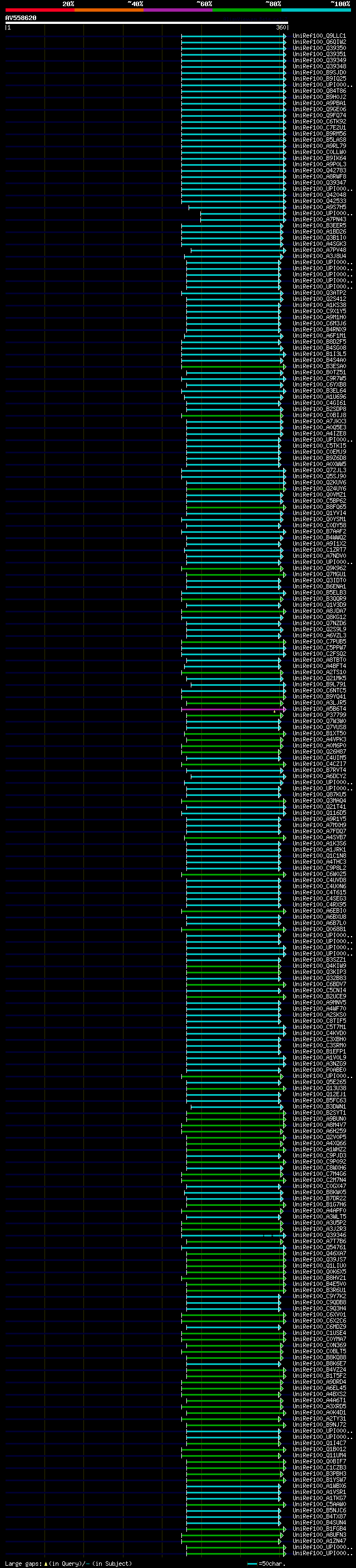Select the UniRef100_A9RL79 label

click(x=319, y=146)
